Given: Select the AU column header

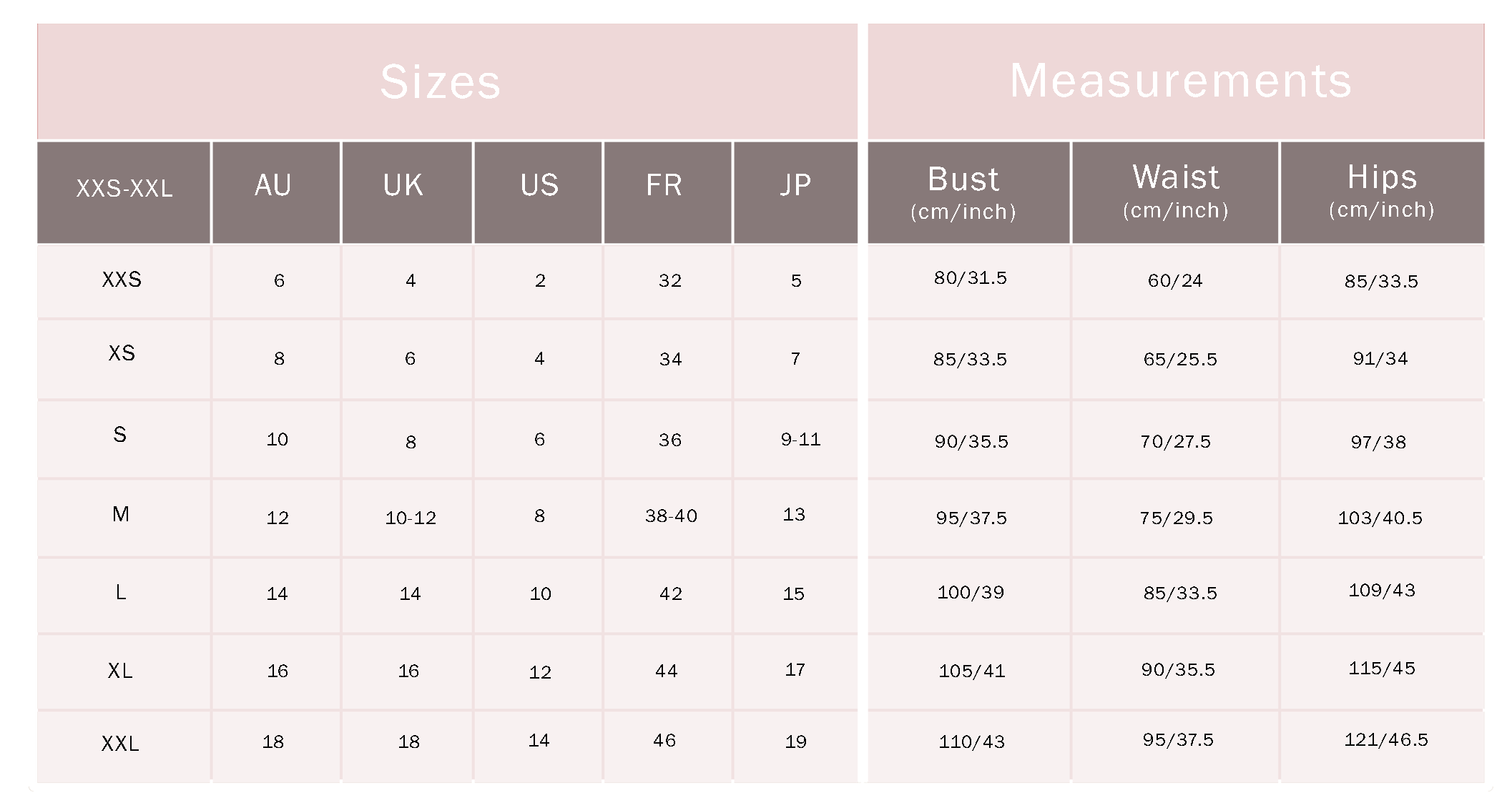Looking at the screenshot, I should point(276,192).
